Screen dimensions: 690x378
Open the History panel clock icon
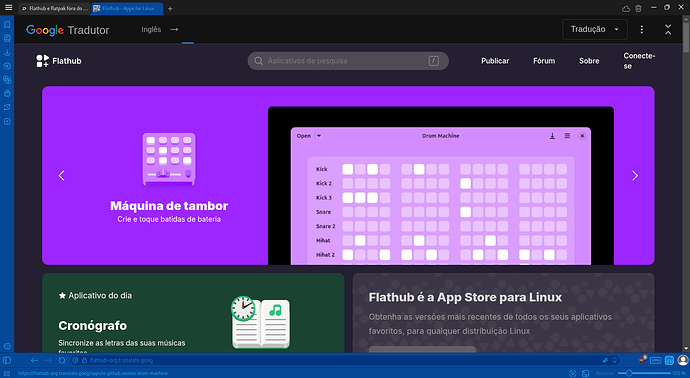pyautogui.click(x=7, y=66)
